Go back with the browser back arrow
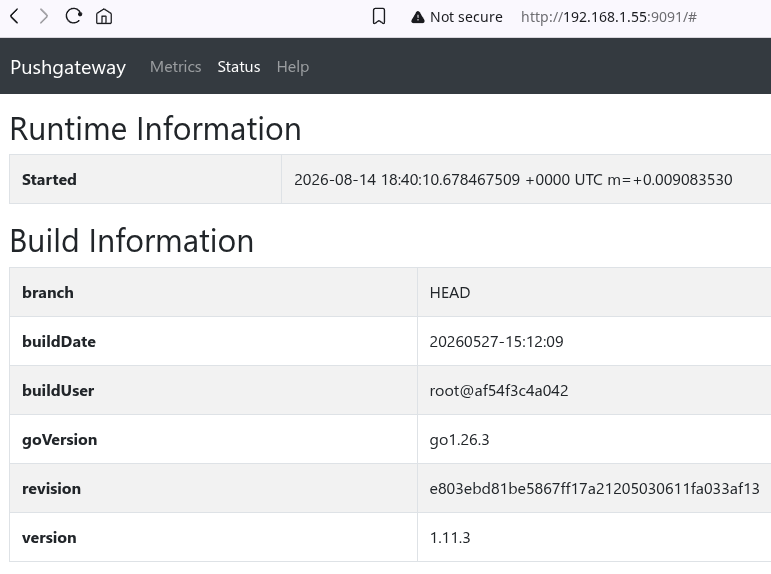The height and width of the screenshot is (574, 771). (15, 17)
